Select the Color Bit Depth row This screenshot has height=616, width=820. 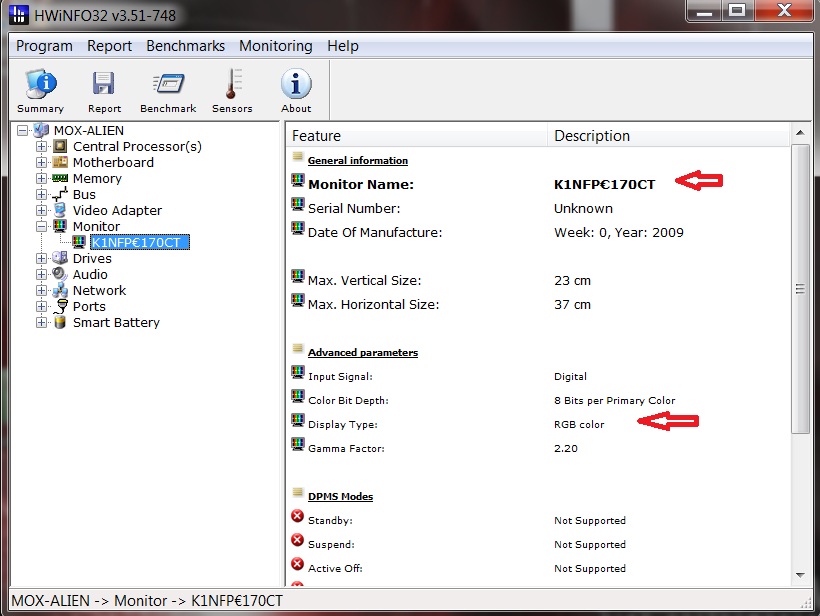click(x=539, y=401)
